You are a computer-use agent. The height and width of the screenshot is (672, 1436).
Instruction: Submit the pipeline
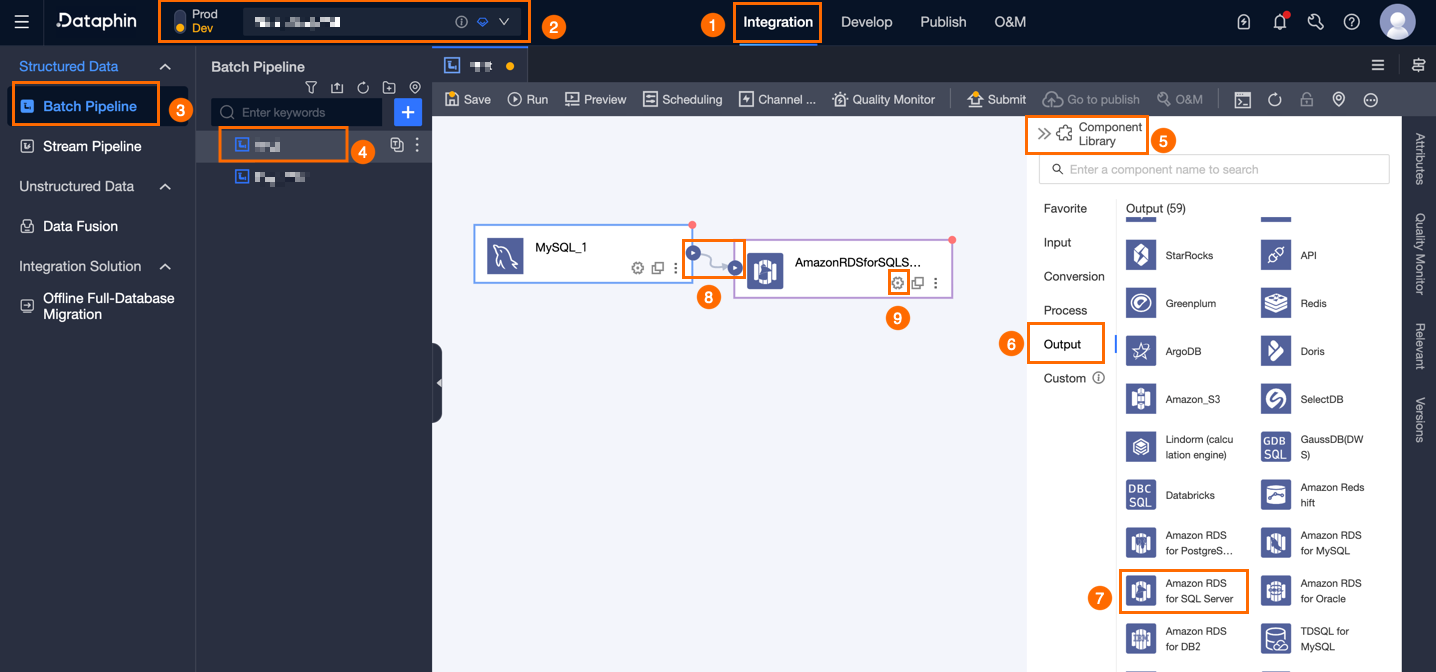[996, 99]
